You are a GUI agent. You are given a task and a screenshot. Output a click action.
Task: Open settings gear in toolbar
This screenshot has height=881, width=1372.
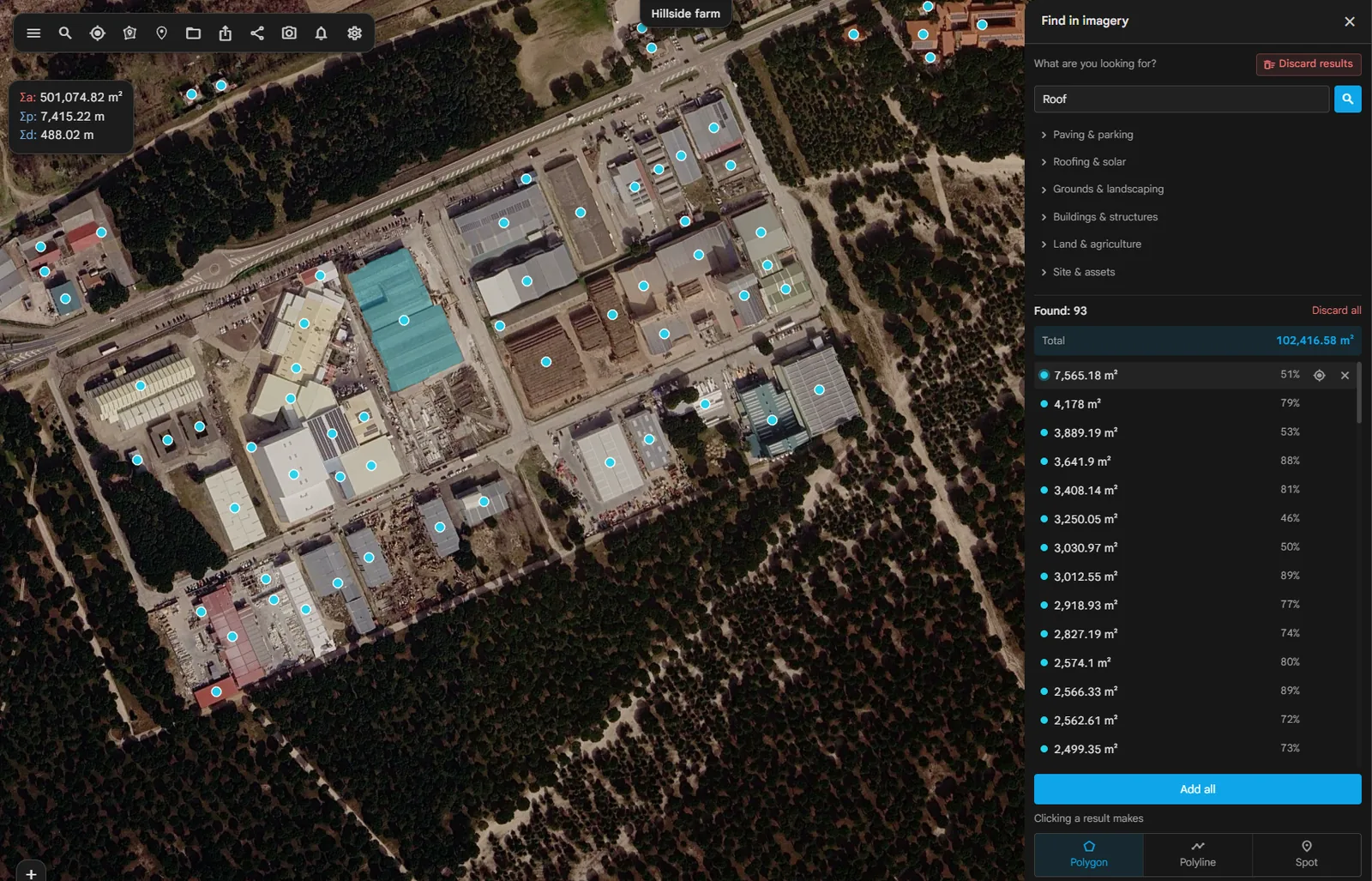click(354, 33)
